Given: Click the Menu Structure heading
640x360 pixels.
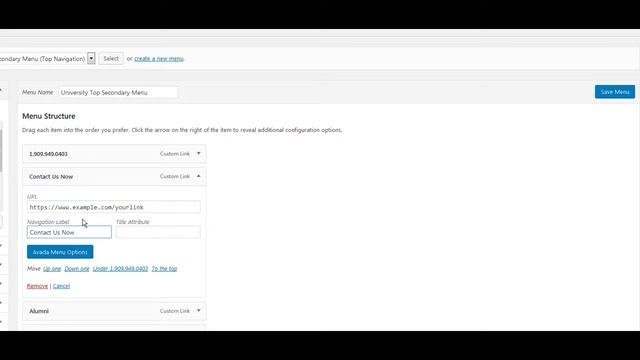Looking at the screenshot, I should tap(49, 116).
